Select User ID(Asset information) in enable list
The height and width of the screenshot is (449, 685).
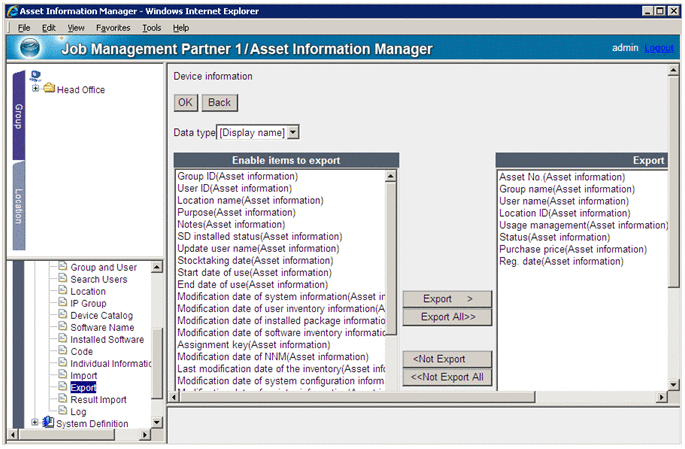[x=234, y=188]
